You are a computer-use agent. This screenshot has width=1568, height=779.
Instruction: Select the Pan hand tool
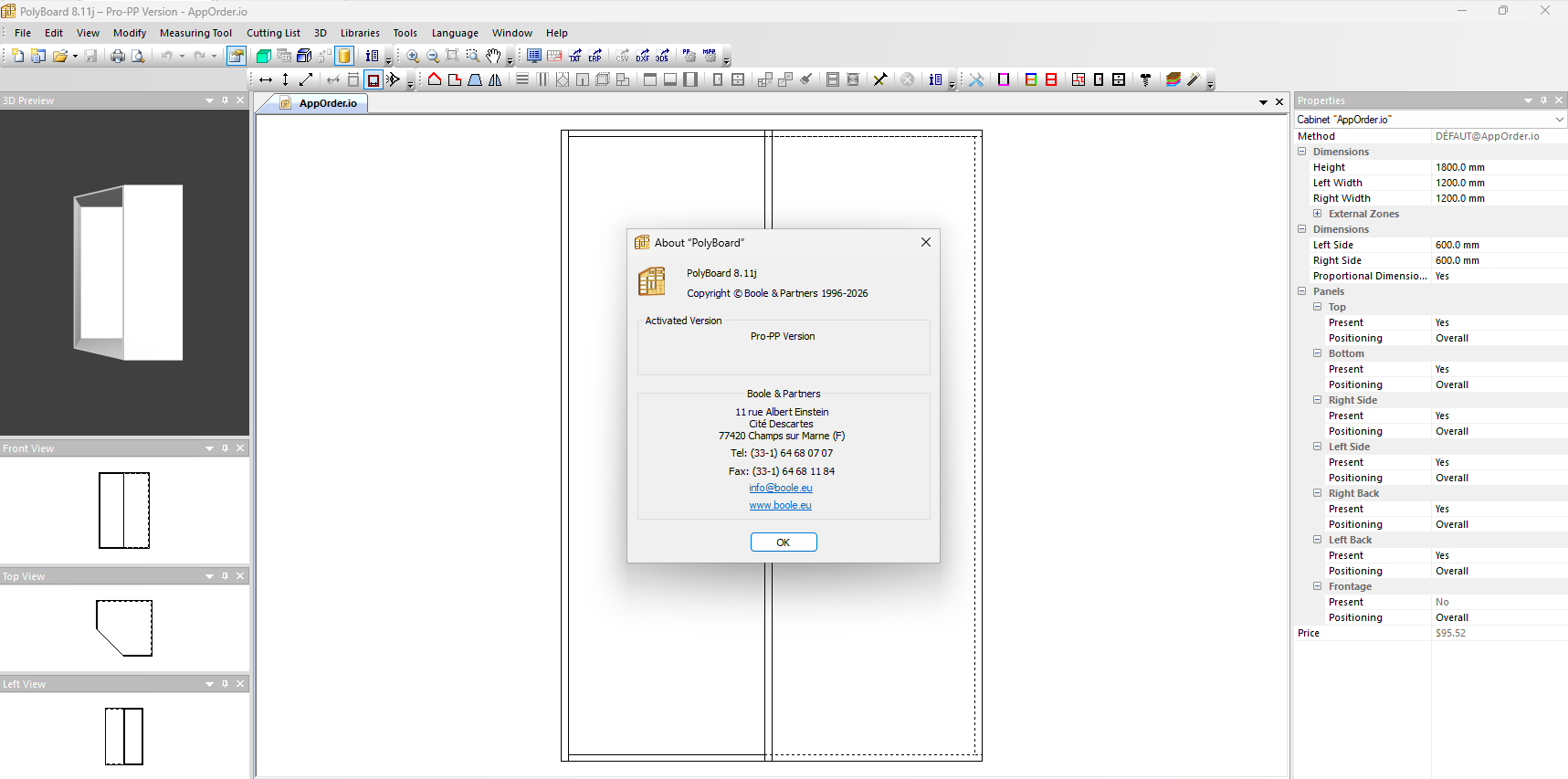[493, 56]
